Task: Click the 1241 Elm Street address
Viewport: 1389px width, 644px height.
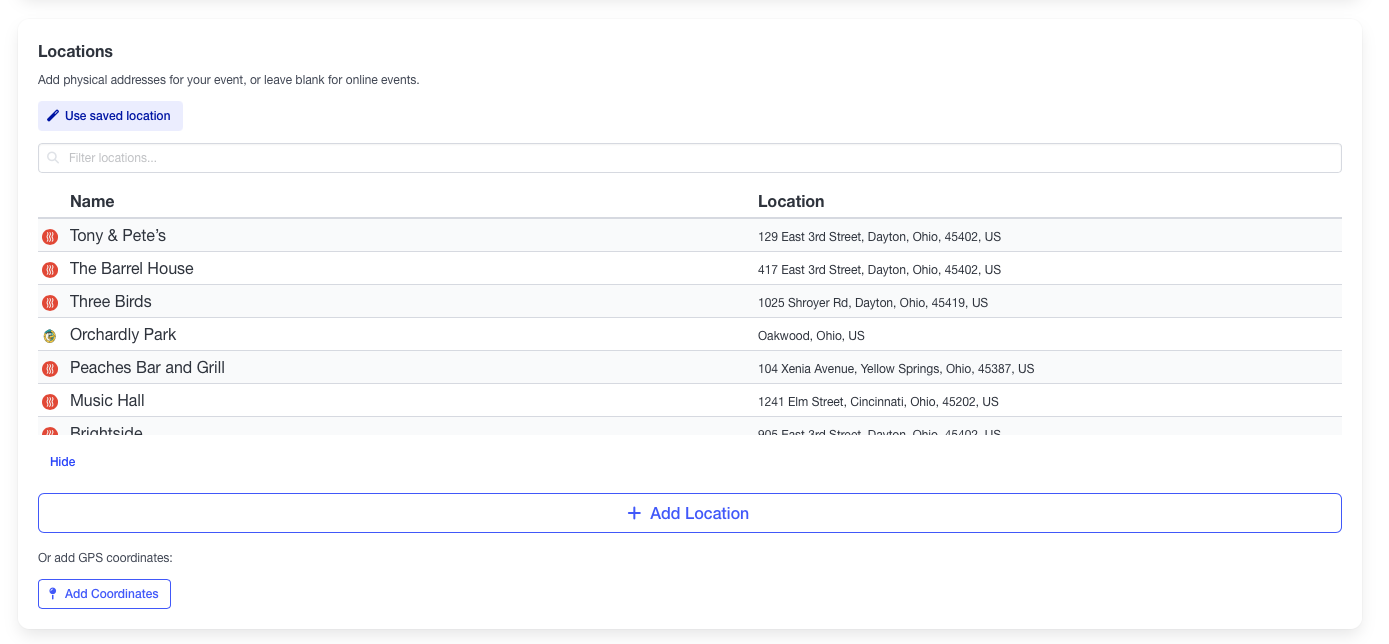Action: 877,402
